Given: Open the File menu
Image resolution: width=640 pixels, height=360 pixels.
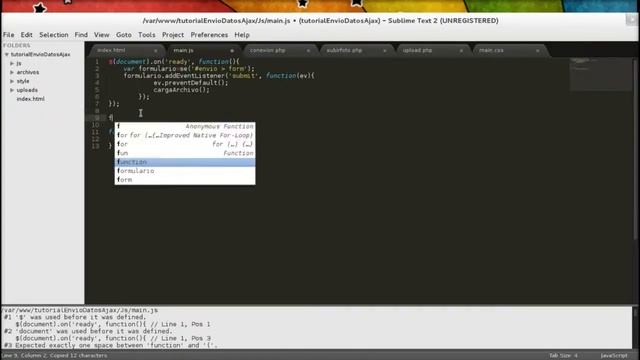Looking at the screenshot, I should coord(8,35).
